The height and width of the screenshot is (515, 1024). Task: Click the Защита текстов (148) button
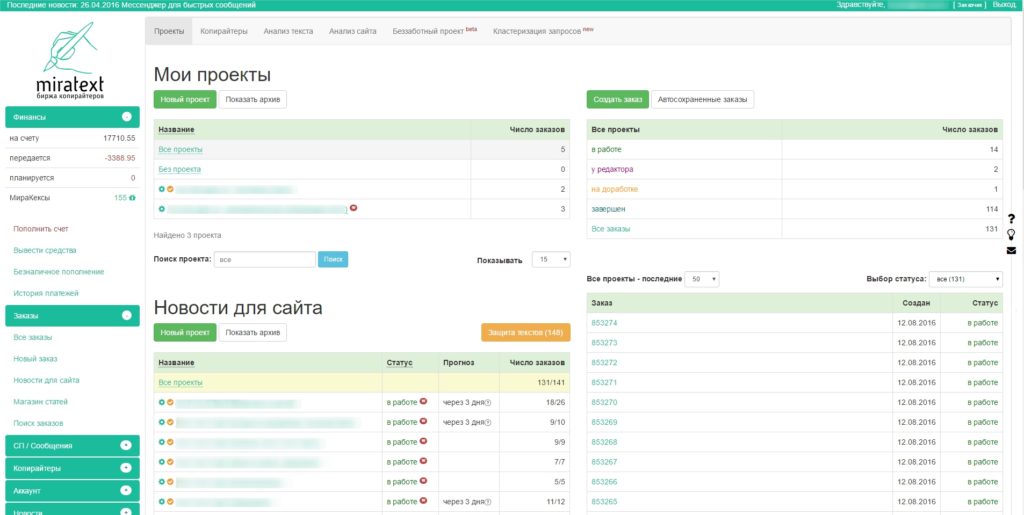coord(526,332)
